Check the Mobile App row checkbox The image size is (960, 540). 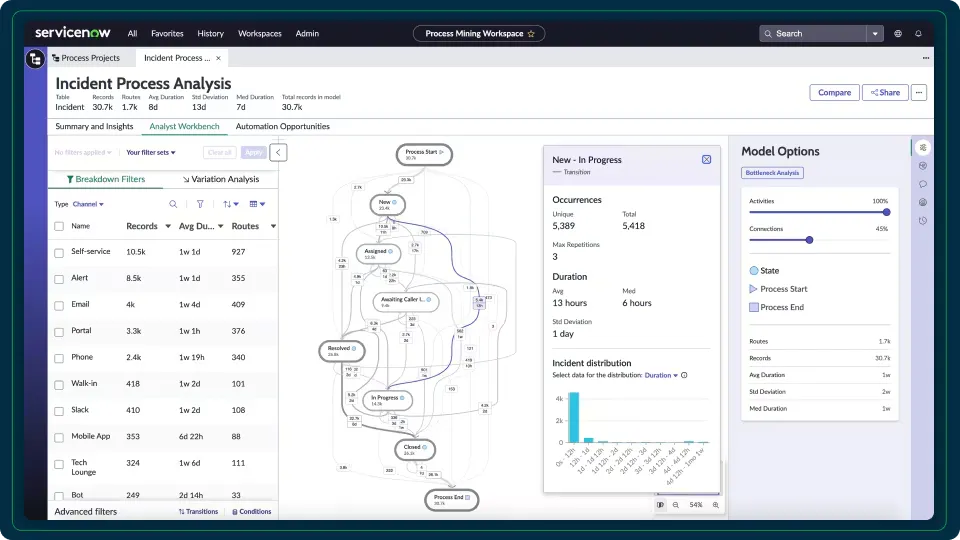pos(59,437)
